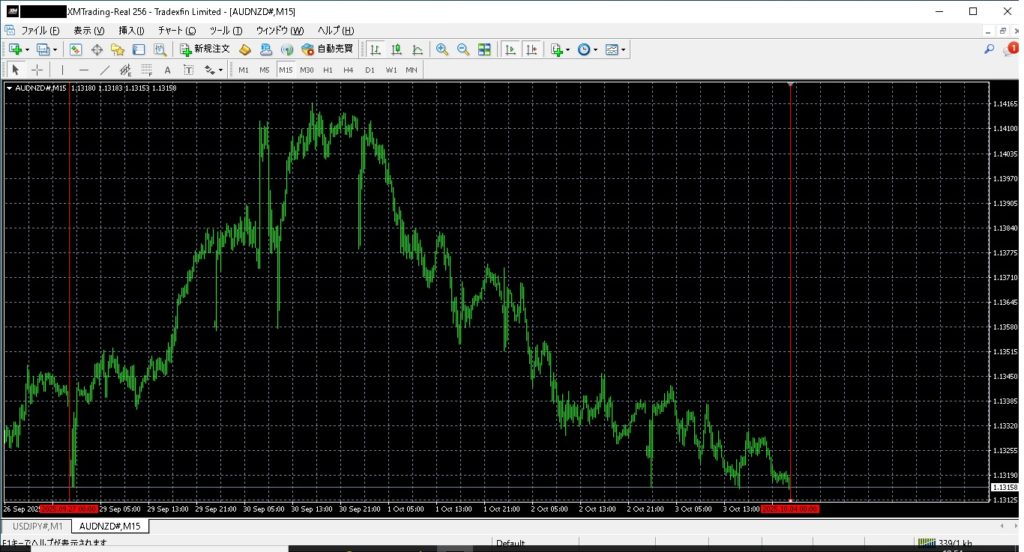
Task: Pick the trendline drawing tool
Action: pyautogui.click(x=105, y=70)
